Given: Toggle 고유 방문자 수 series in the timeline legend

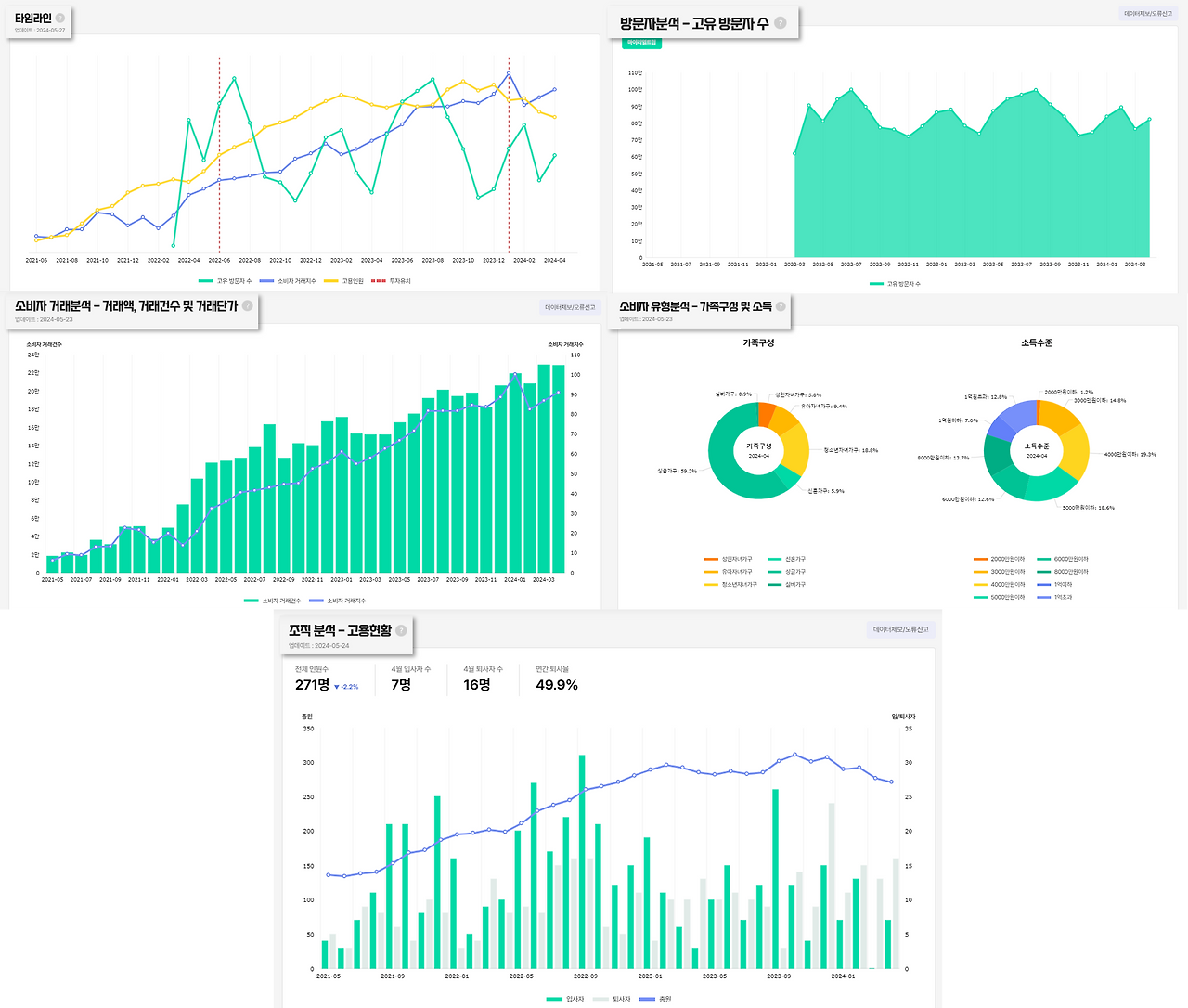Looking at the screenshot, I should point(226,281).
